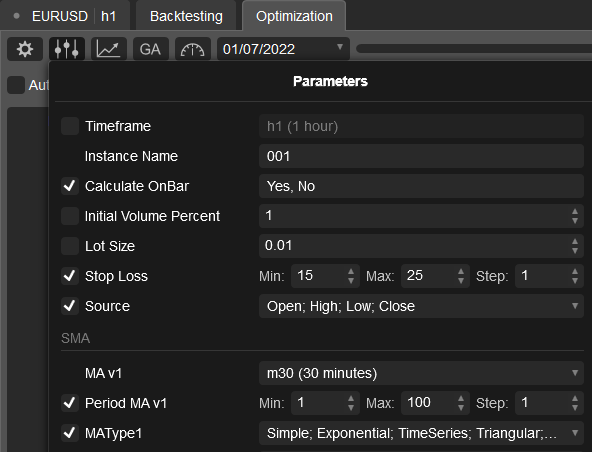Uncheck the Calculate OnBar checkbox
The height and width of the screenshot is (452, 592).
(70, 186)
